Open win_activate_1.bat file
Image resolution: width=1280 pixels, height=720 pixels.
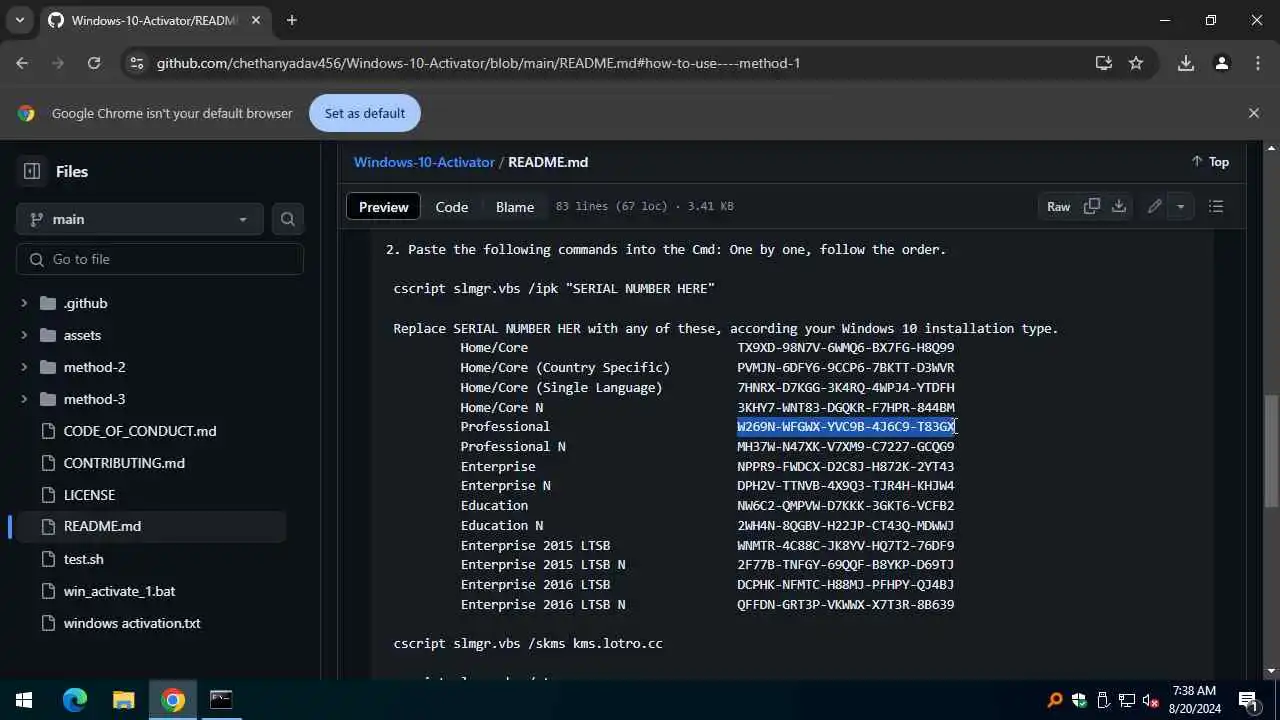pos(119,591)
